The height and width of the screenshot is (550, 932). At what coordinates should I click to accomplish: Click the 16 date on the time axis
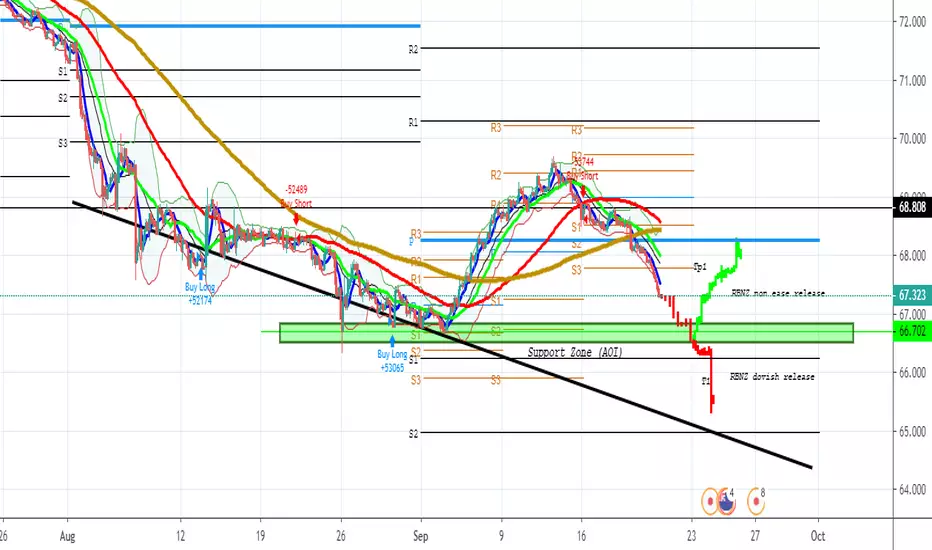point(581,536)
